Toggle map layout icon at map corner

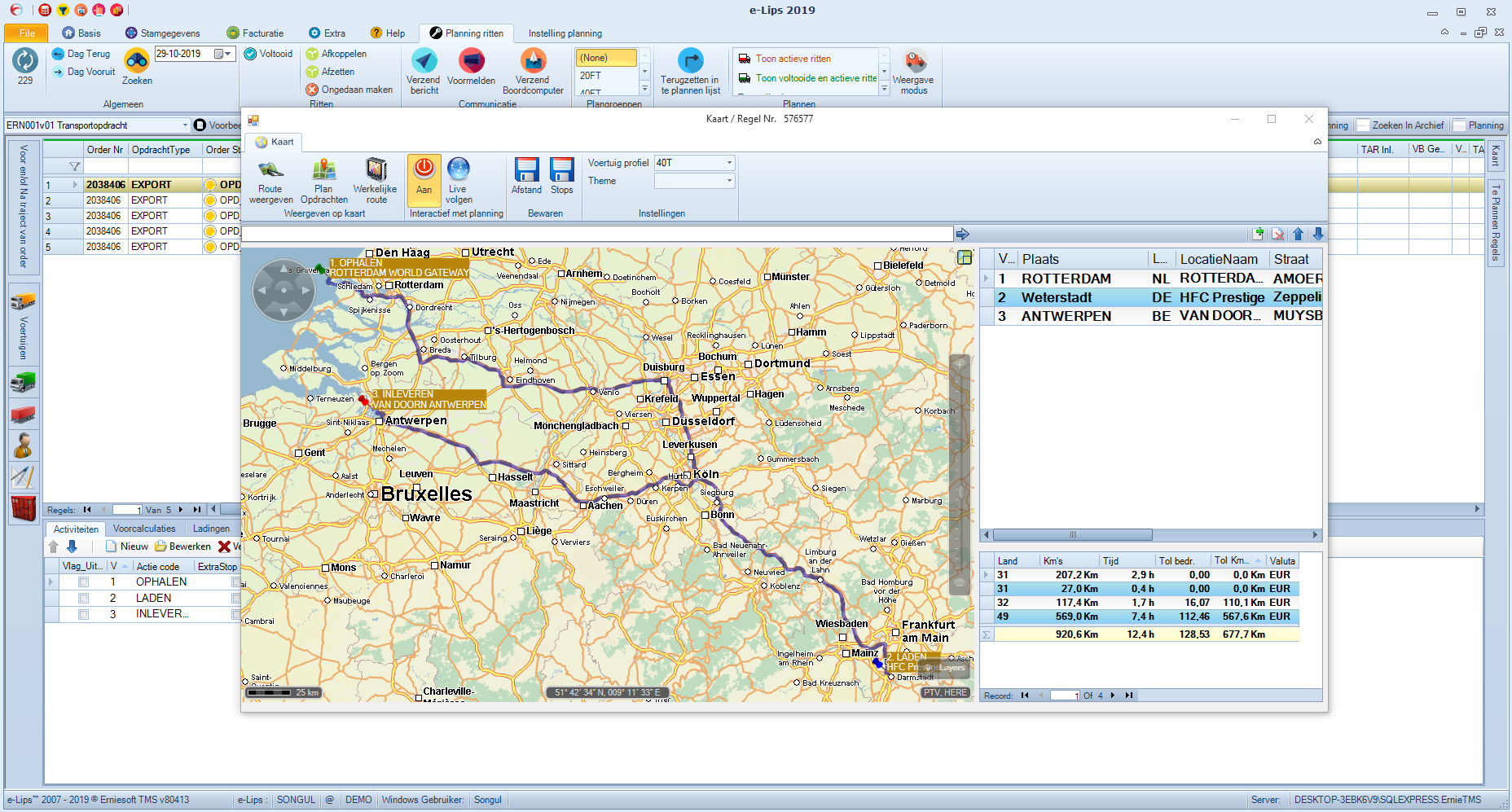pos(965,257)
